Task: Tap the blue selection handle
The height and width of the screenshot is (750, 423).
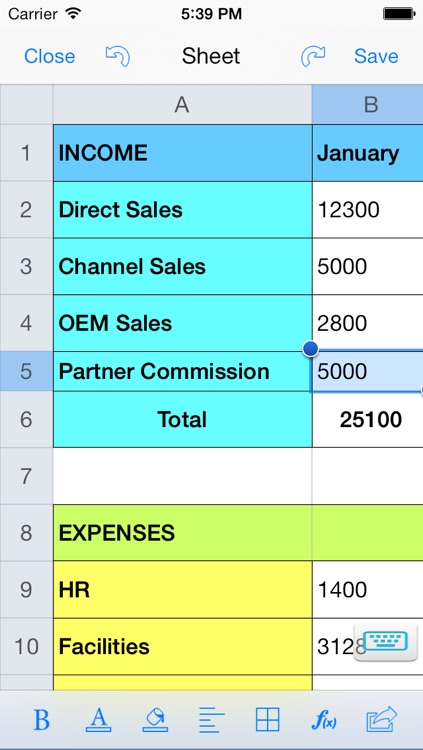Action: click(311, 349)
